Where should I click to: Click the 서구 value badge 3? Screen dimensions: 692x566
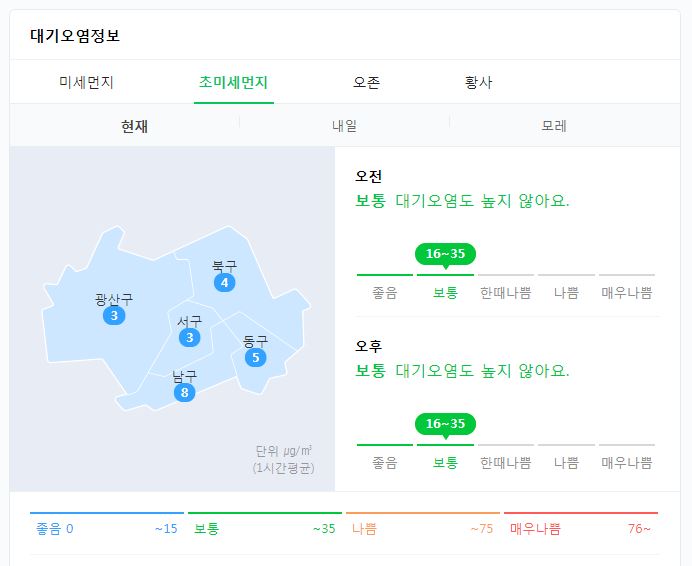coord(189,338)
